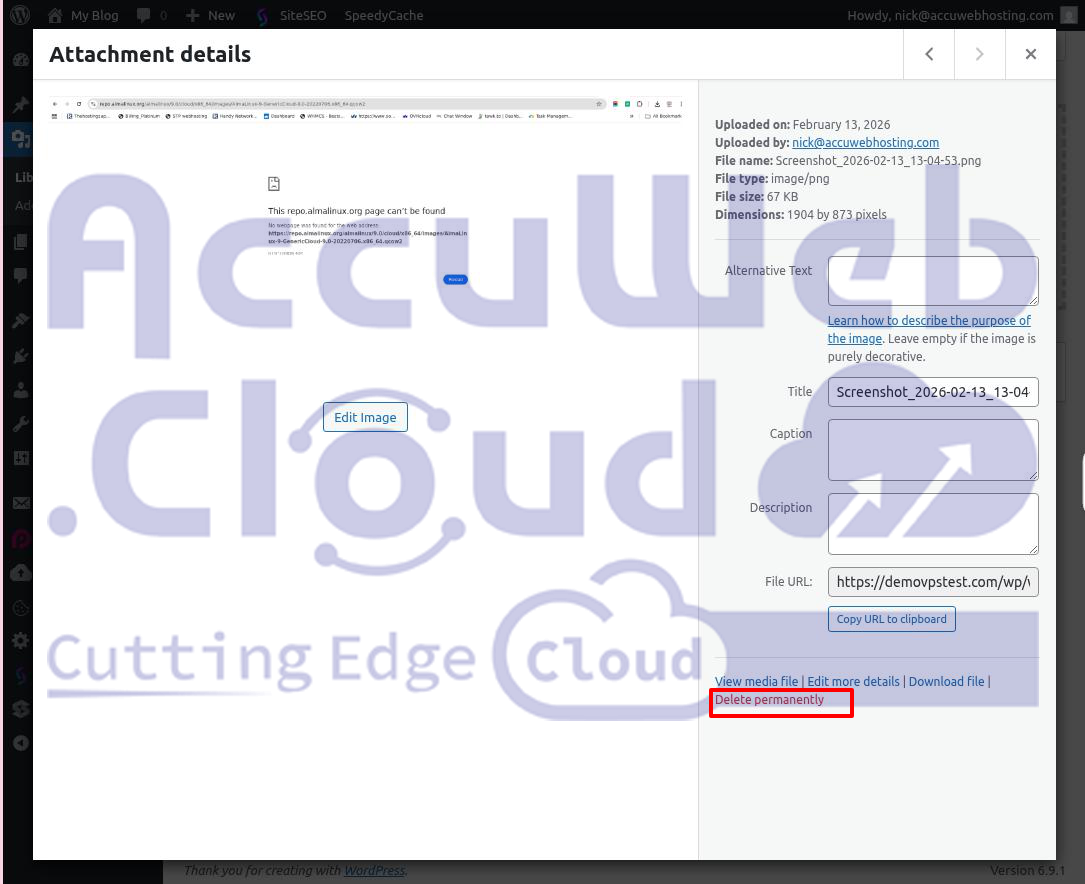This screenshot has height=884, width=1085.
Task: Follow the Edit more details link
Action: [853, 681]
